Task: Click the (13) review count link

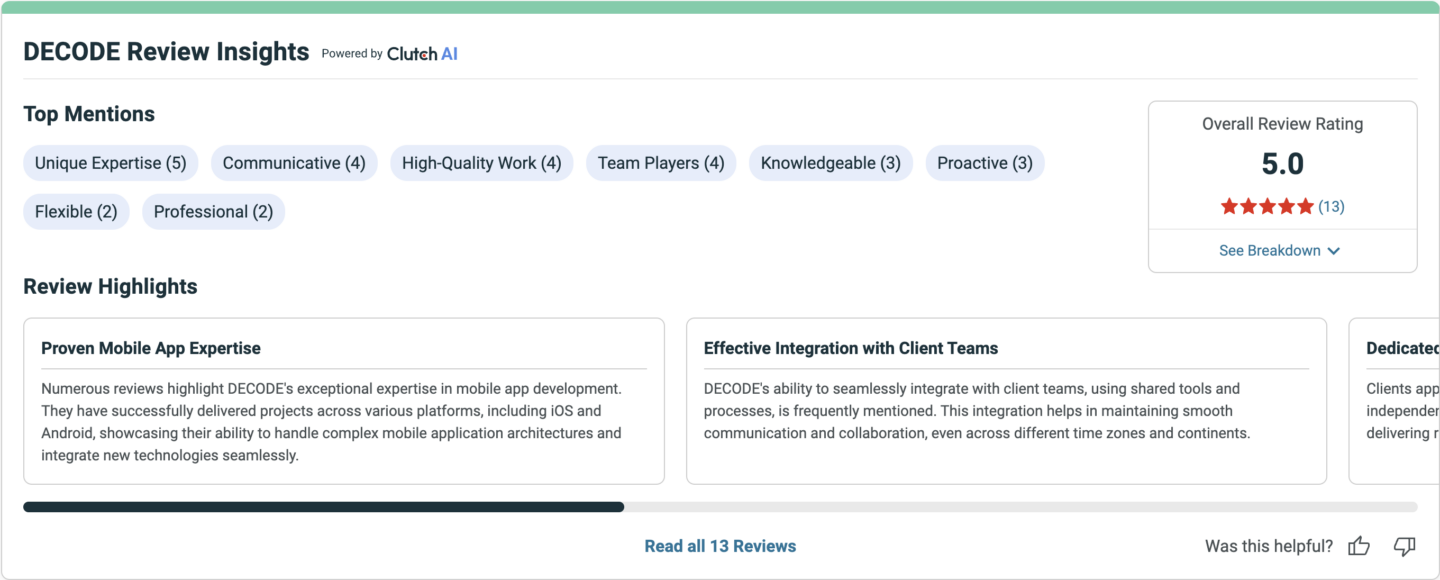Action: (1331, 207)
